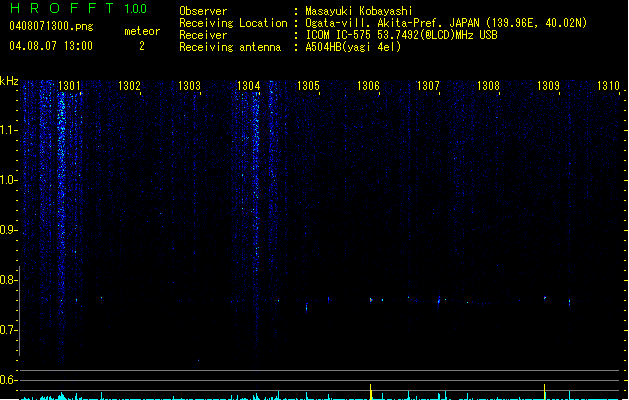
Task: Click the 0.6 kHz axis label
Action: (x=8, y=380)
